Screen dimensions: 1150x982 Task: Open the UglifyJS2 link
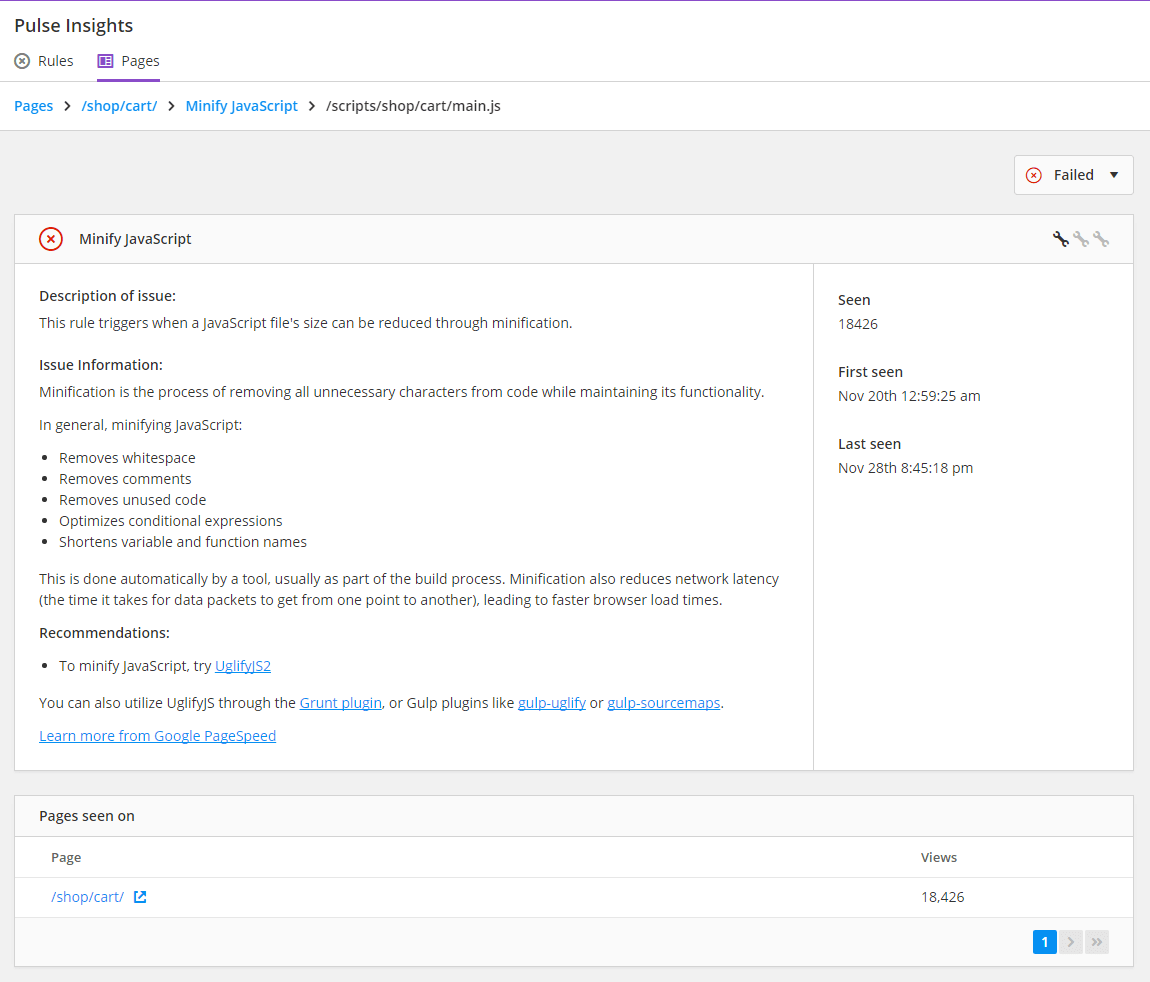pos(243,665)
